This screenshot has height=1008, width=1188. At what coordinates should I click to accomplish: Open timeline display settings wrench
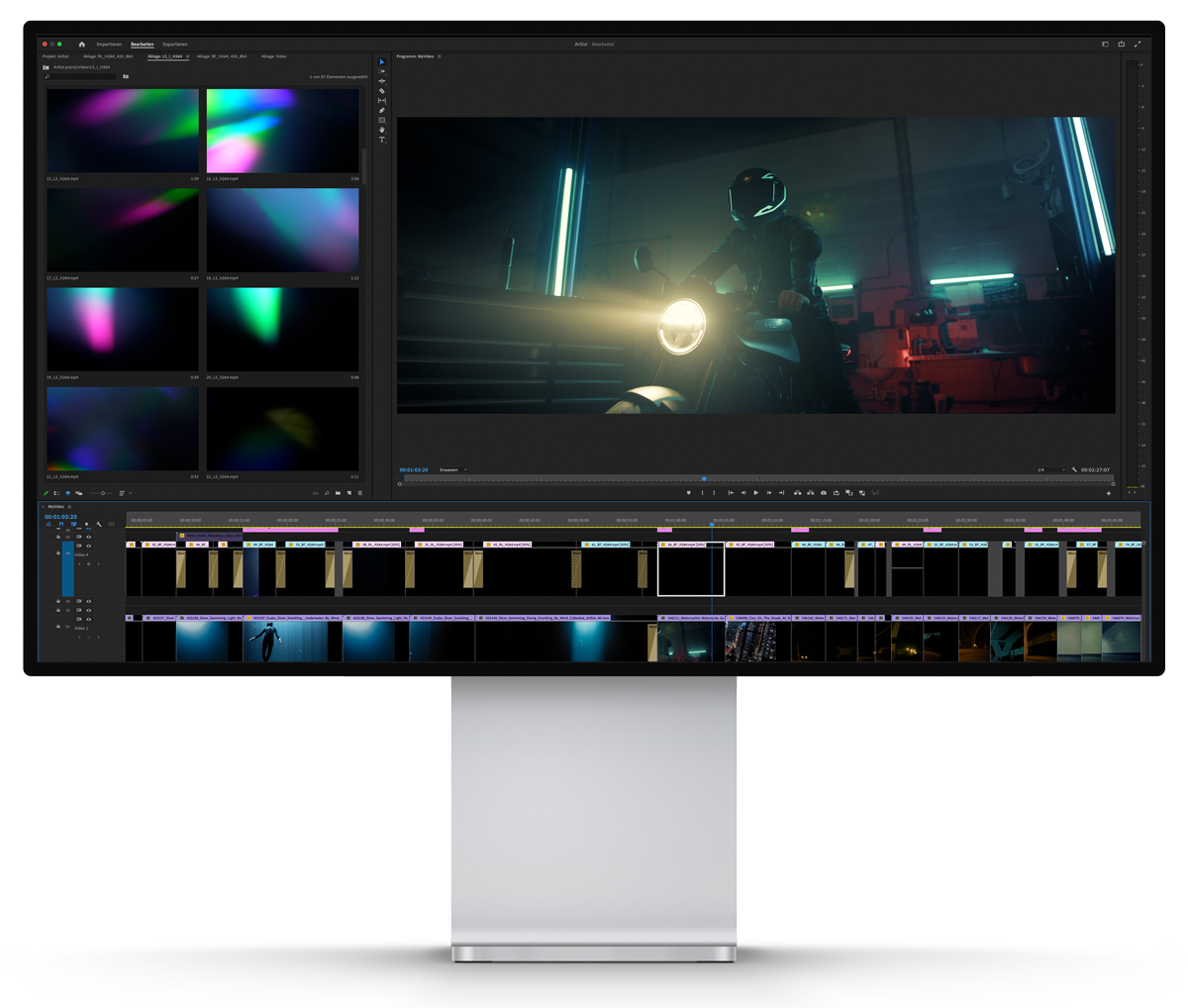(99, 525)
